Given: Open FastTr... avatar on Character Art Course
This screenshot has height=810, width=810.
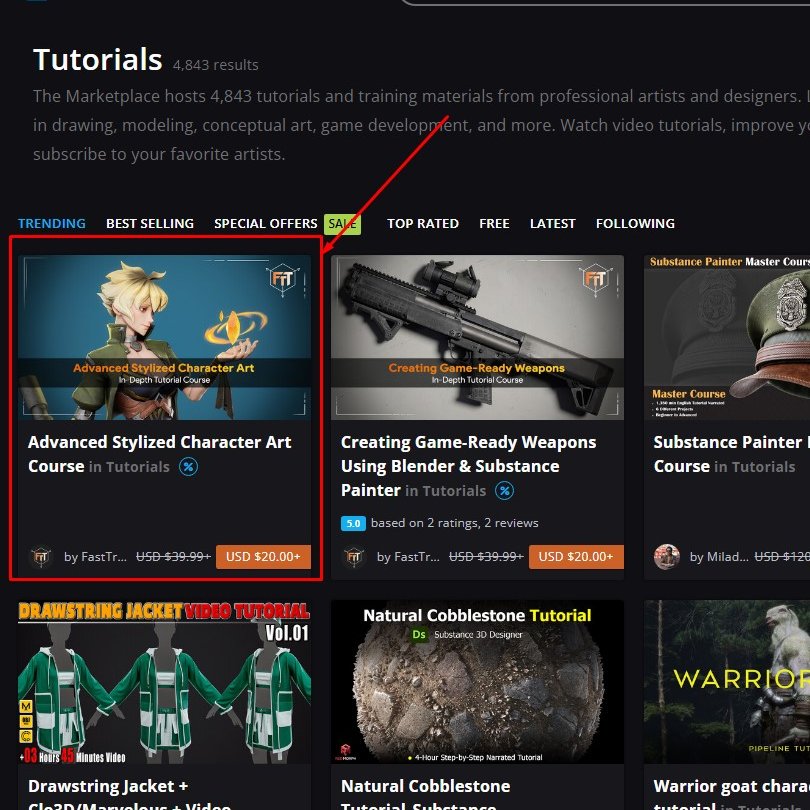Looking at the screenshot, I should (x=41, y=557).
